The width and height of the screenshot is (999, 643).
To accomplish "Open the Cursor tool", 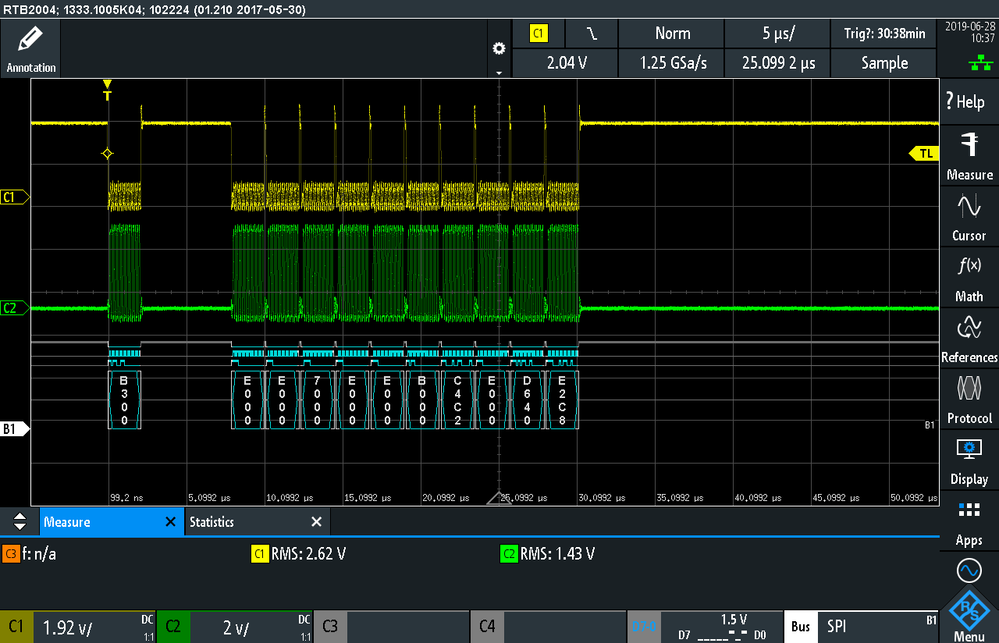I will coord(969,217).
